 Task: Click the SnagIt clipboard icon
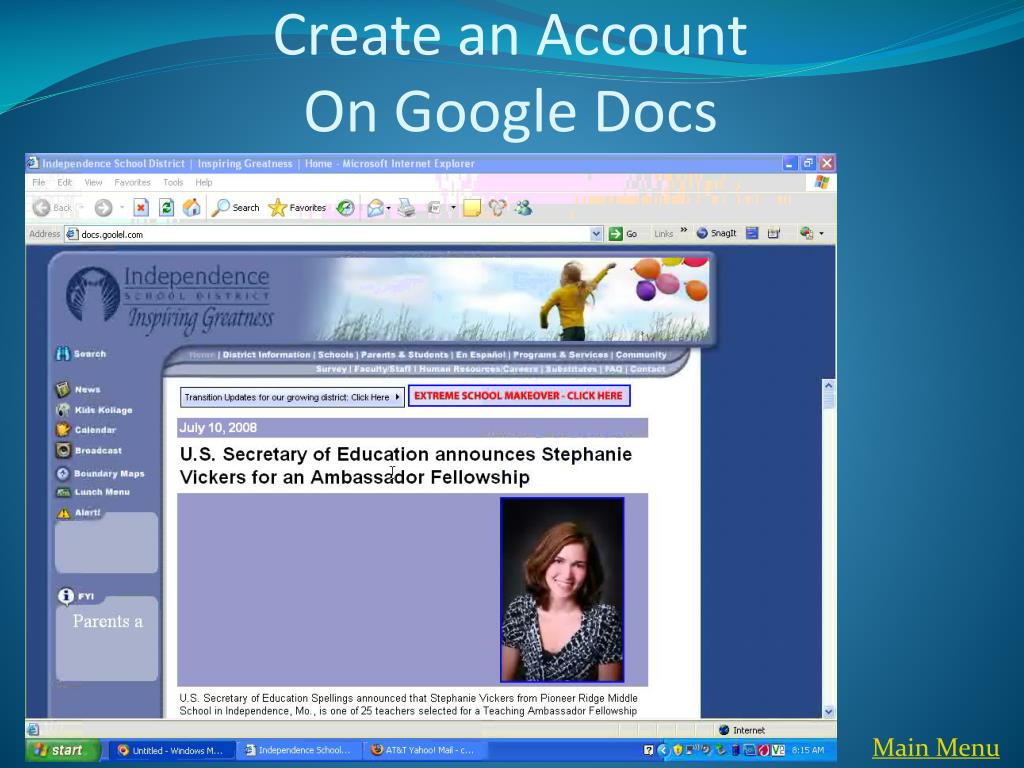click(774, 233)
